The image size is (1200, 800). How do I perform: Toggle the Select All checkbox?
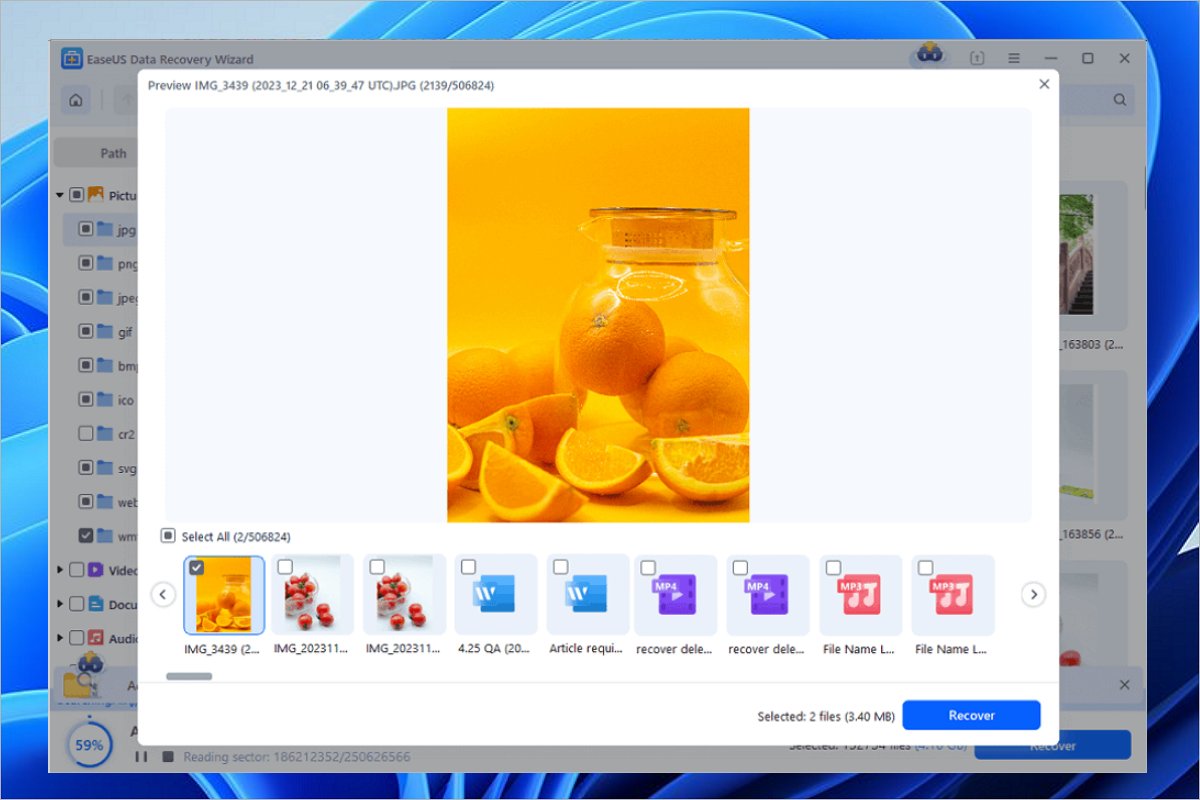tap(168, 537)
